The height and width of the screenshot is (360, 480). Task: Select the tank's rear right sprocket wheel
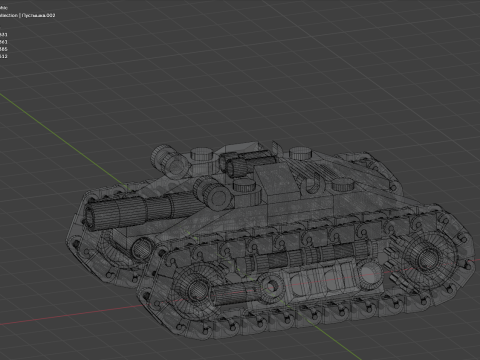pyautogui.click(x=427, y=258)
